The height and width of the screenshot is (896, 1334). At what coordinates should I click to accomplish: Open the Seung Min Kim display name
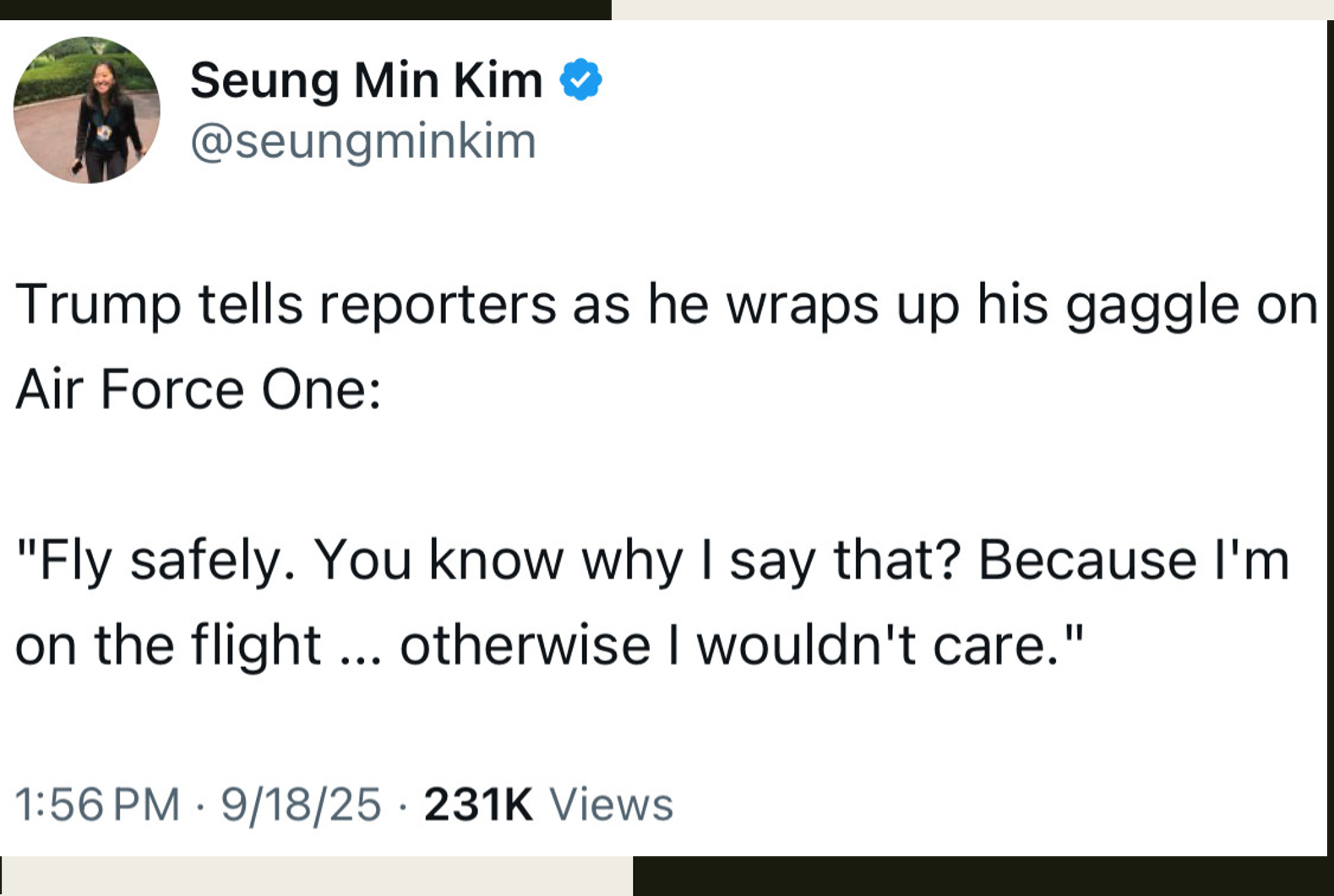pyautogui.click(x=367, y=80)
